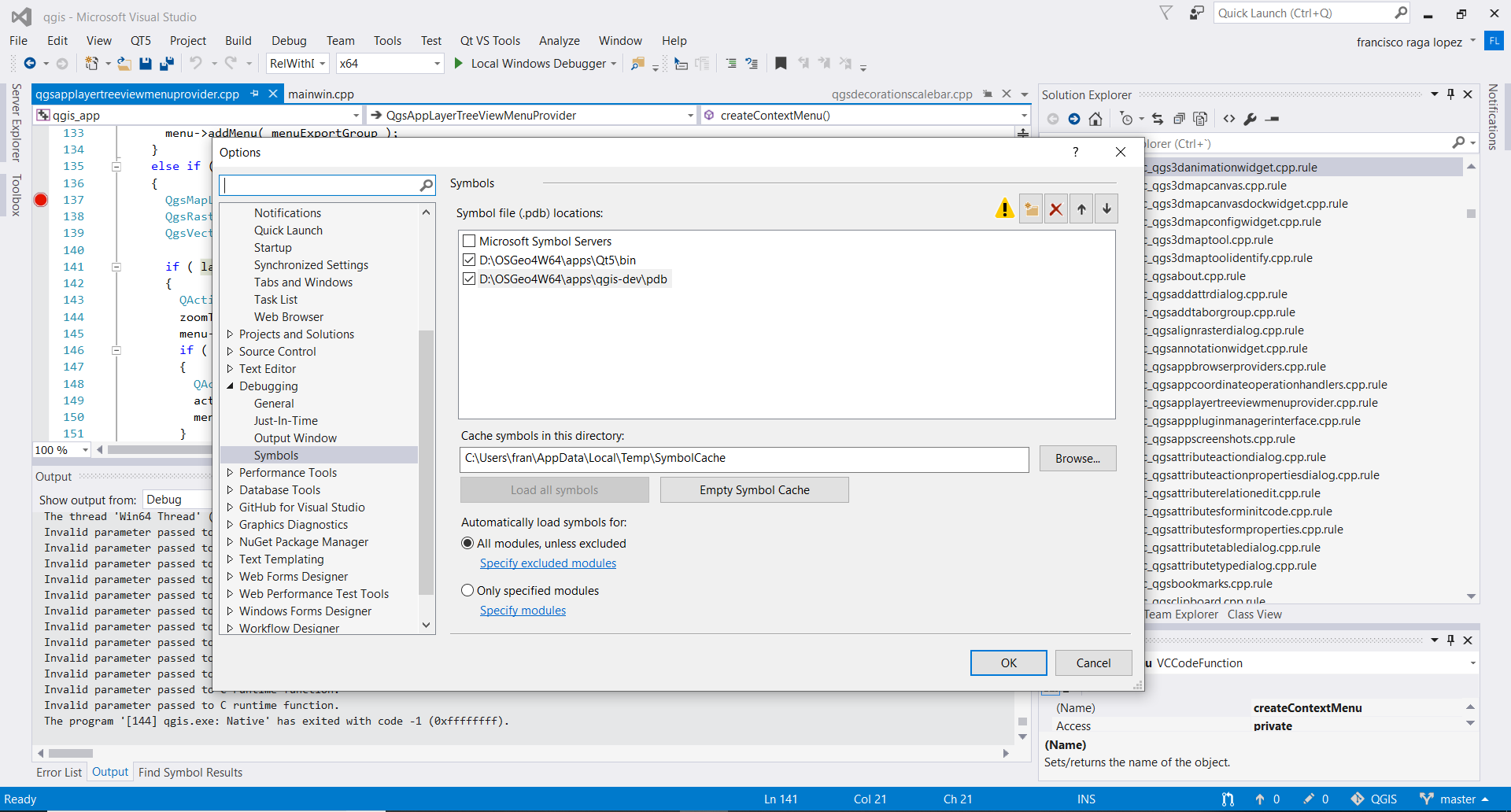Switch to the mainwin.cpp tab
Viewport: 1511px width, 812px height.
tap(321, 94)
